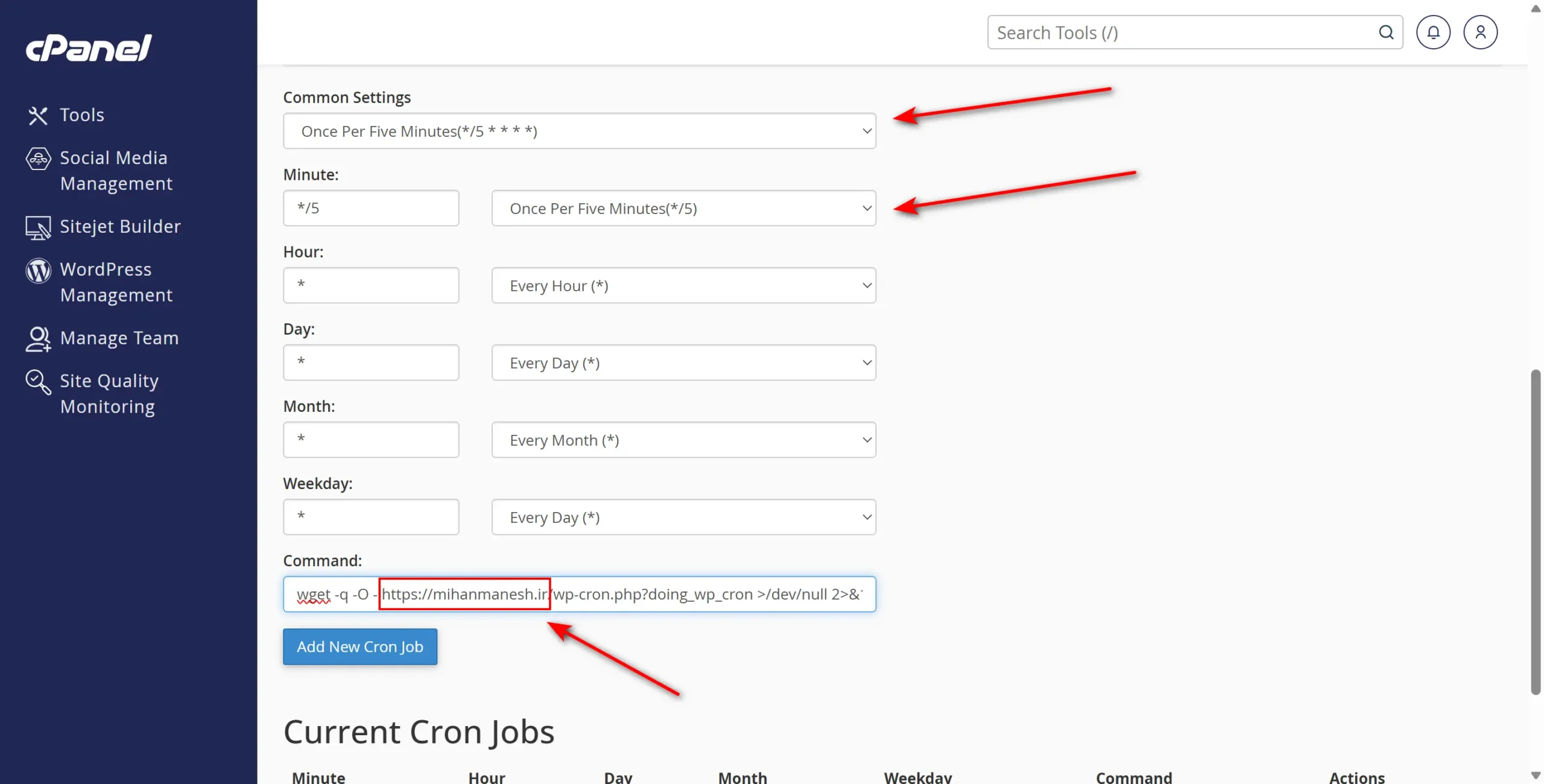Open WordPress Management from sidebar
The image size is (1544, 784).
pos(116,282)
